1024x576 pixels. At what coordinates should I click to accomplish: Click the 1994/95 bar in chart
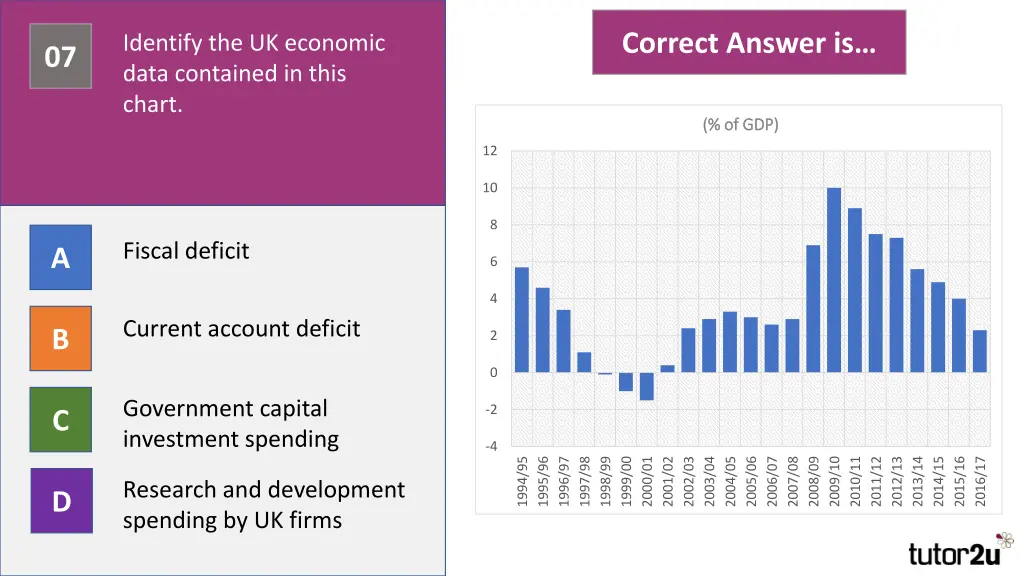click(522, 320)
